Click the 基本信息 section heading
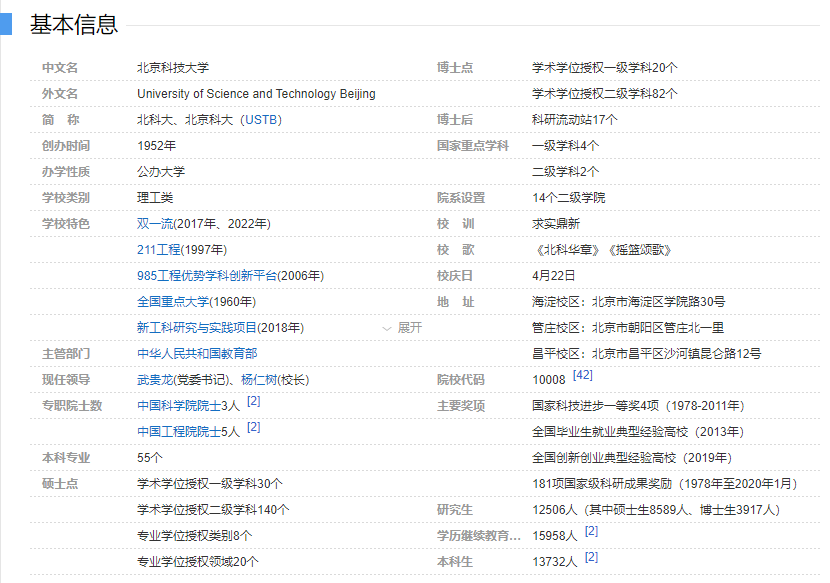830x583 pixels. click(x=73, y=25)
